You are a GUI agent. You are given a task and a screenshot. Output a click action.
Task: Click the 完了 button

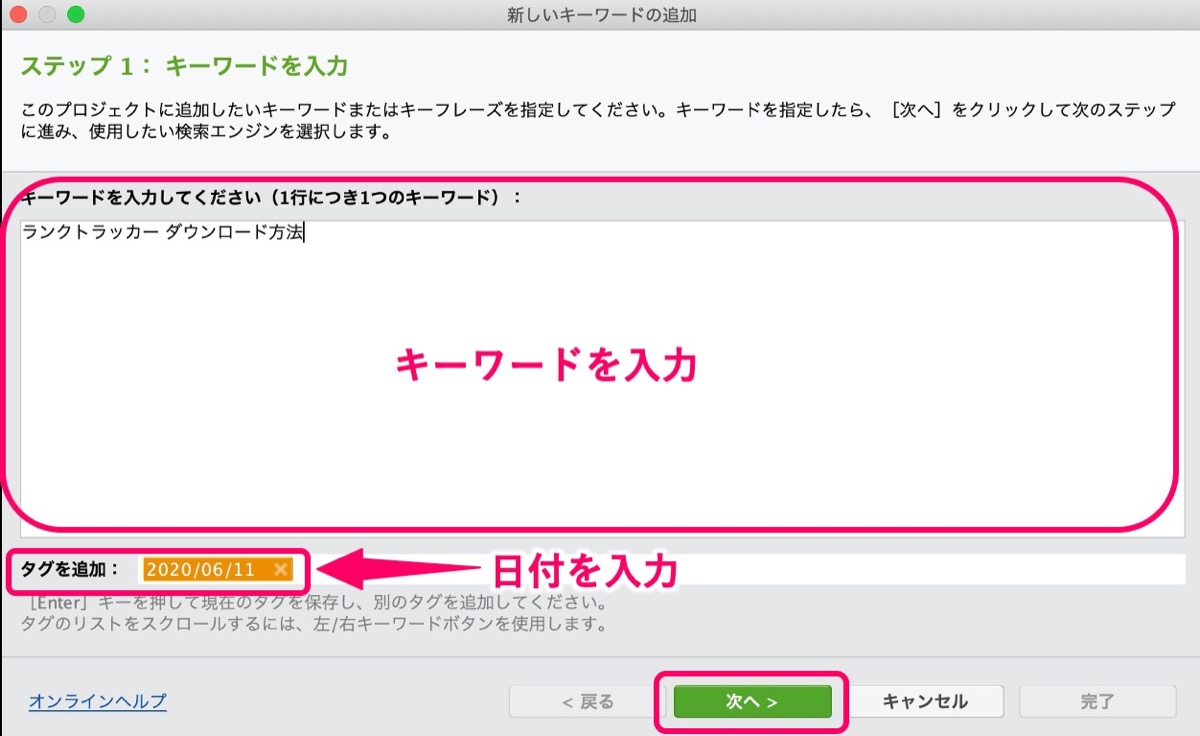click(1097, 702)
